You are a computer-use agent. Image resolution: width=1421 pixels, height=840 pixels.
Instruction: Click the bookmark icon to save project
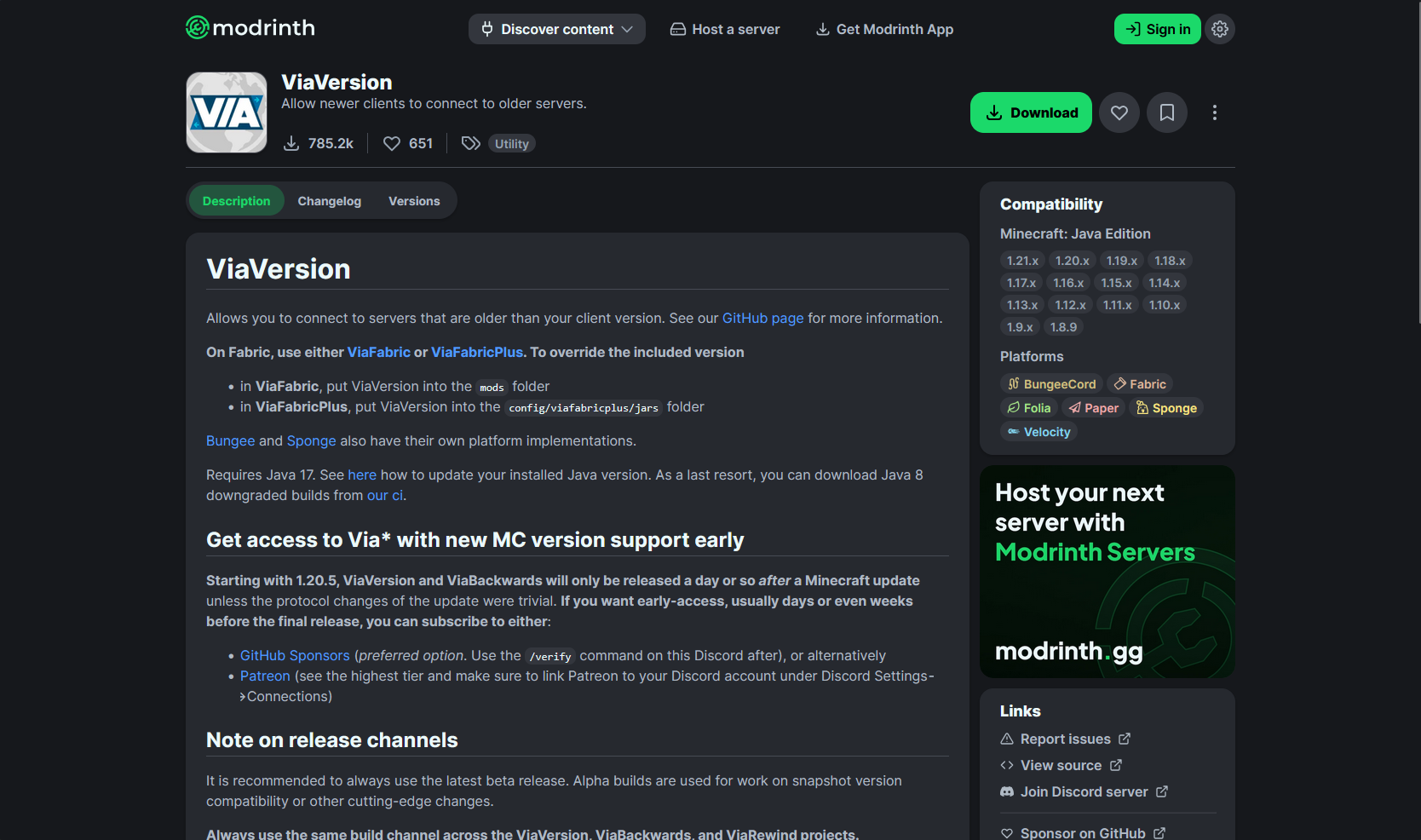(x=1167, y=112)
